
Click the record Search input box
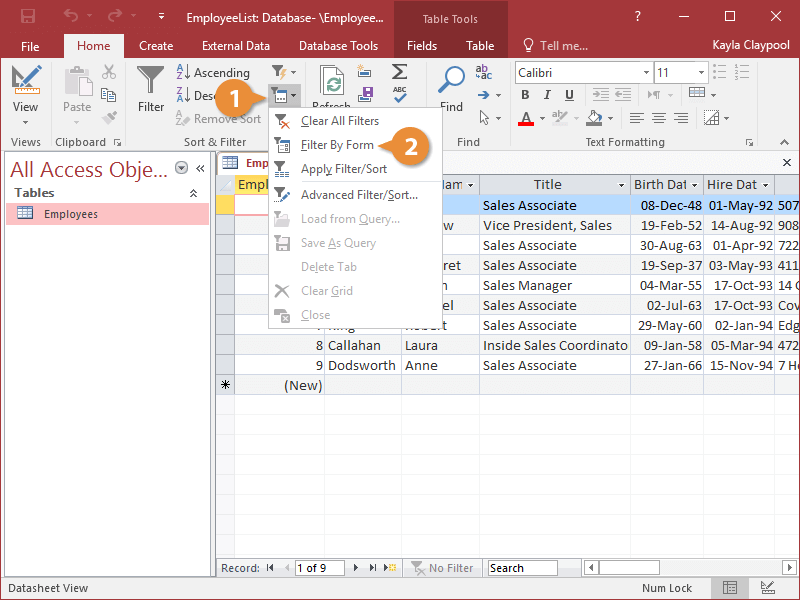521,568
